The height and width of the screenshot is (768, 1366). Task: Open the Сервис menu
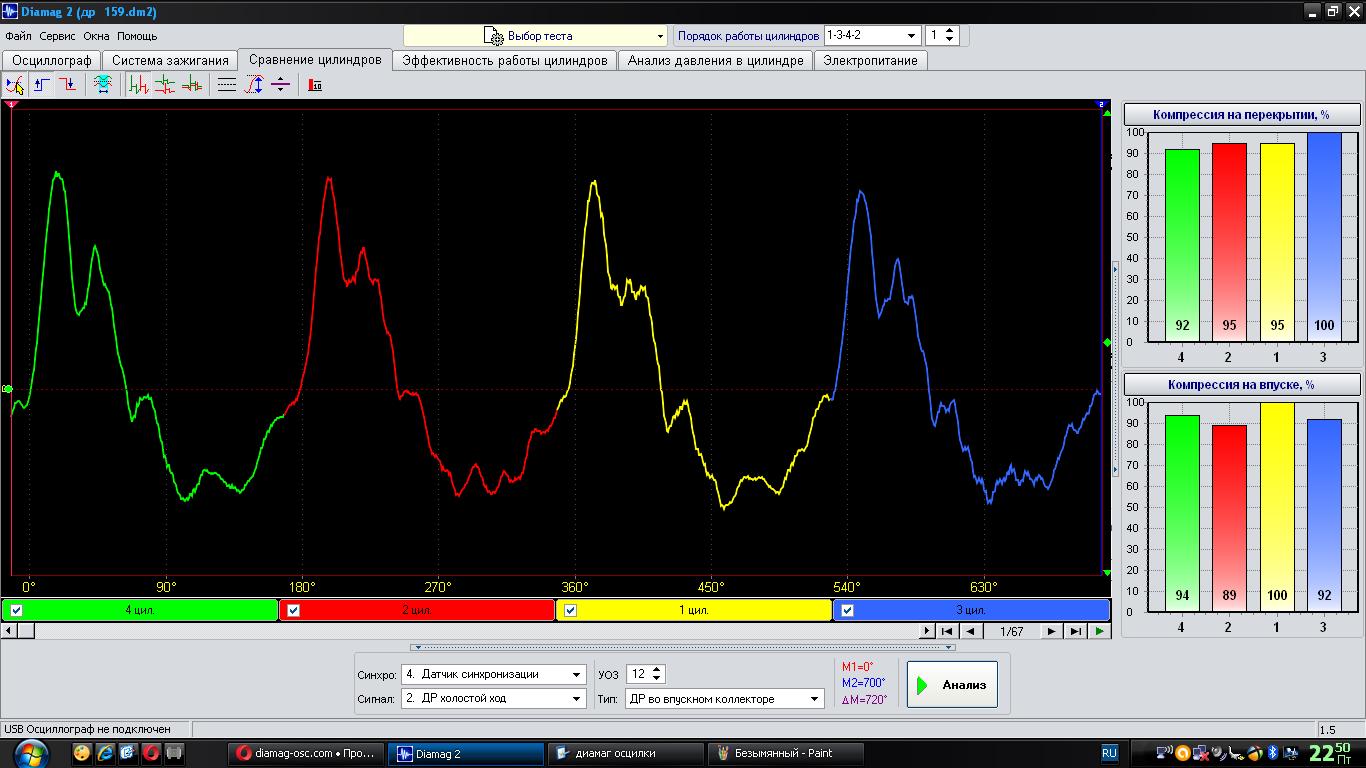tap(57, 36)
